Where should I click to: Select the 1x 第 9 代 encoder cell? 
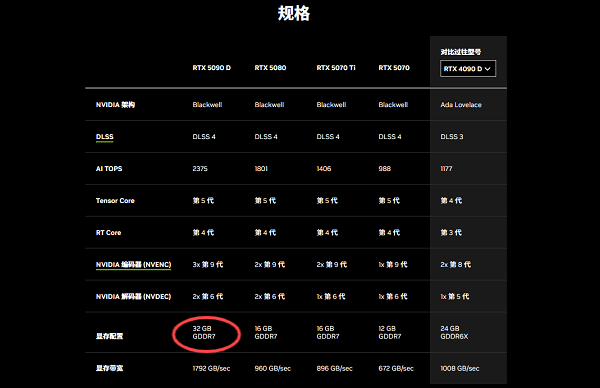tap(393, 264)
